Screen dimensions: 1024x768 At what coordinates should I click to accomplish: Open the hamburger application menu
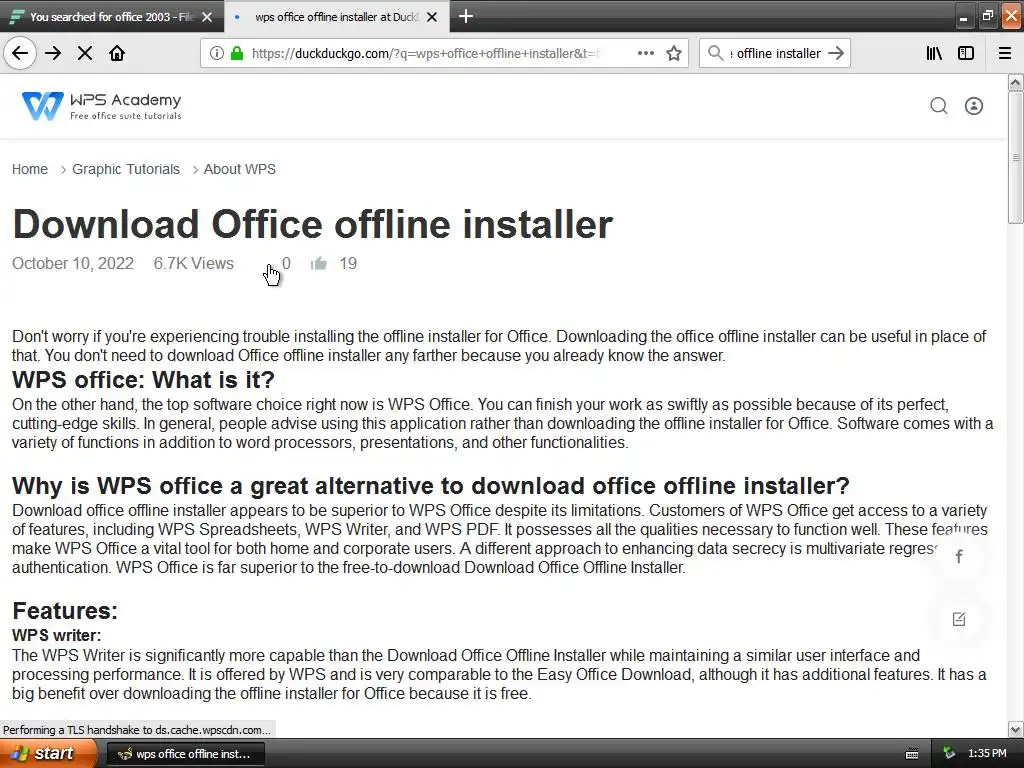(x=1005, y=53)
